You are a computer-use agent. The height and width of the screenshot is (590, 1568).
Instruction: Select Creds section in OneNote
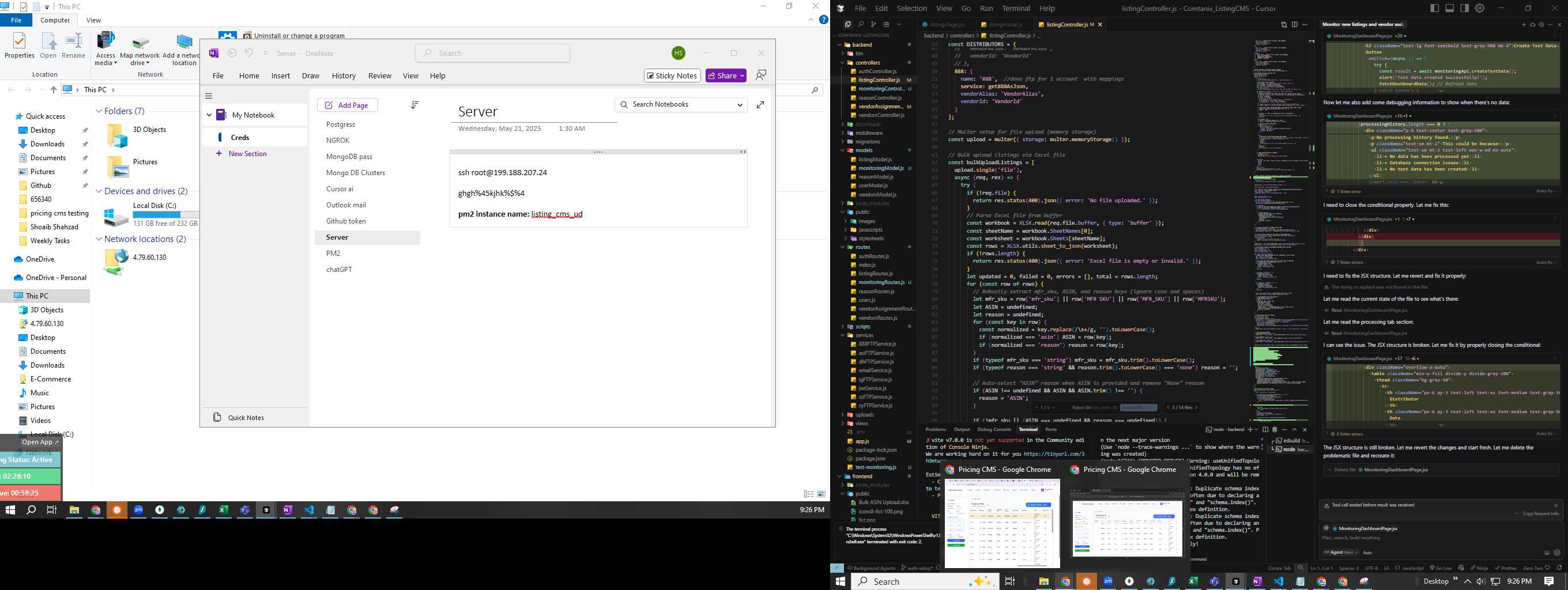[x=254, y=138]
